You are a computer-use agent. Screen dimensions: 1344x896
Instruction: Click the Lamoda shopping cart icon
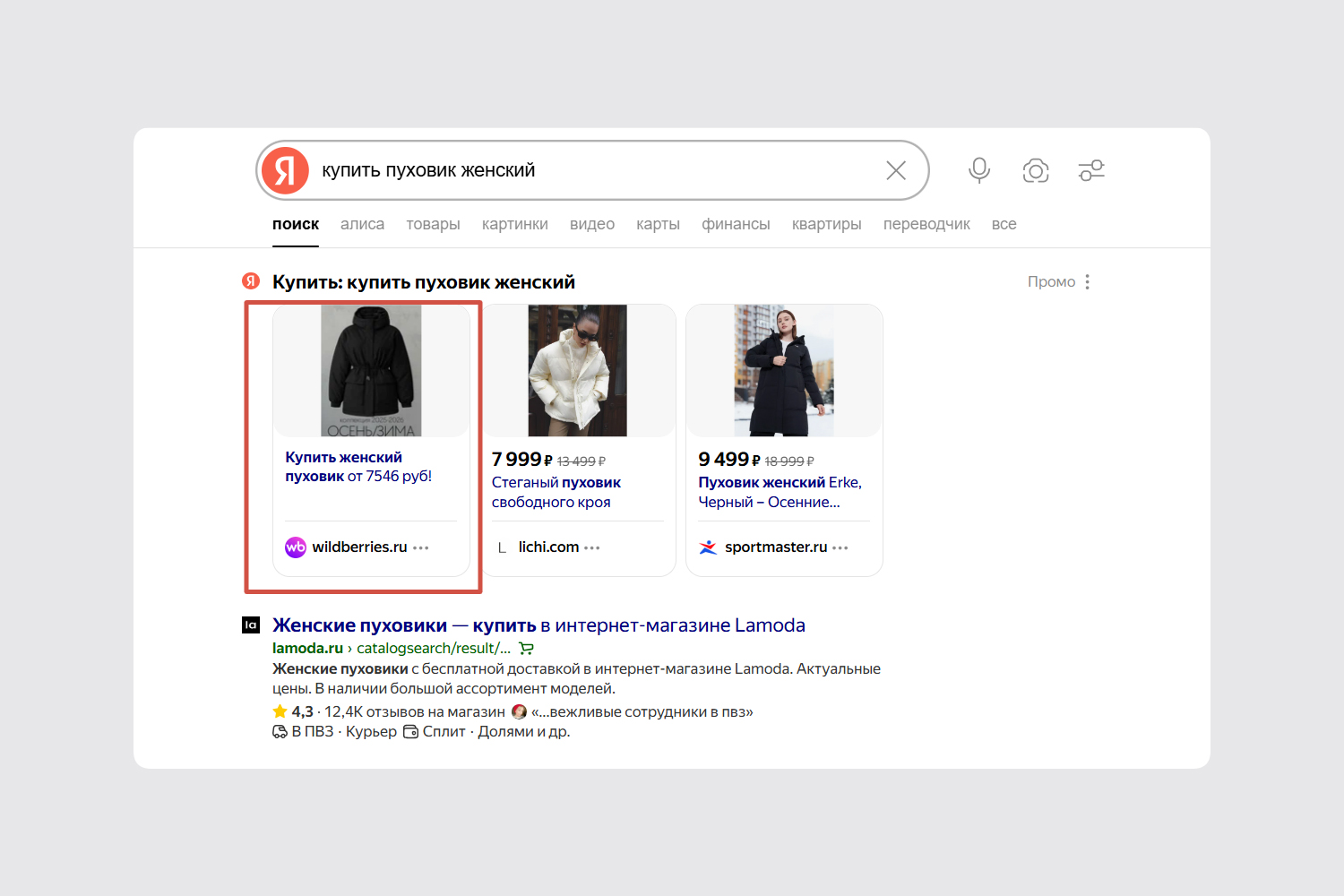(x=526, y=649)
